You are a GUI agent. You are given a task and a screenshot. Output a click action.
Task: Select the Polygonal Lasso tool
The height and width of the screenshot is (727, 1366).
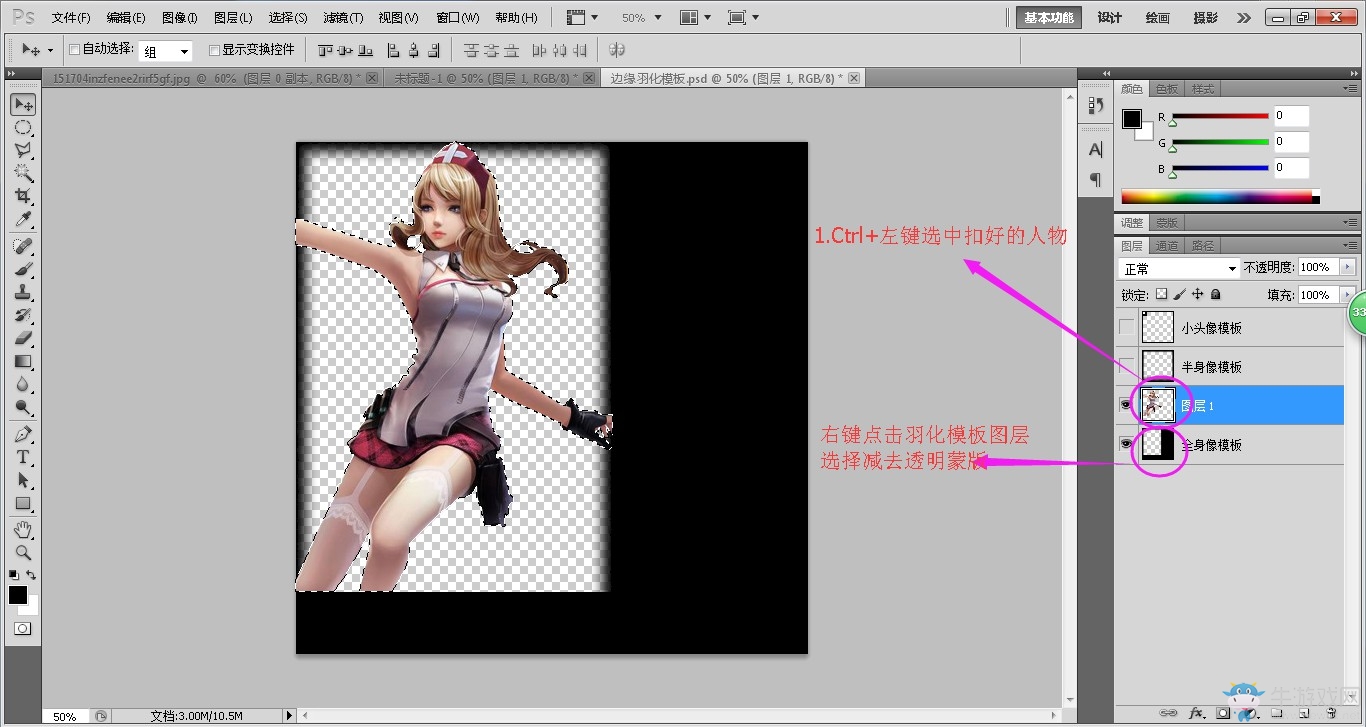pos(22,150)
